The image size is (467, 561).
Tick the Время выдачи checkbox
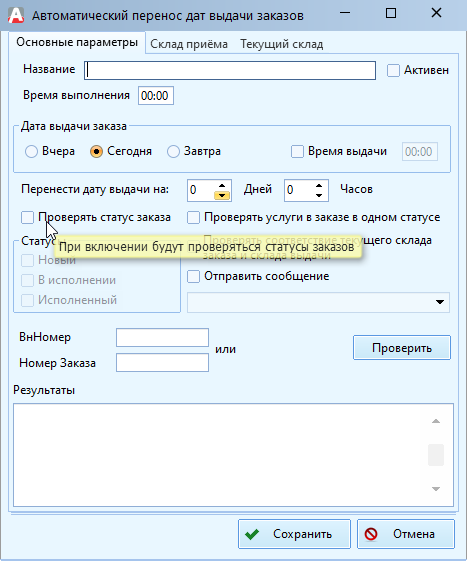pos(297,151)
